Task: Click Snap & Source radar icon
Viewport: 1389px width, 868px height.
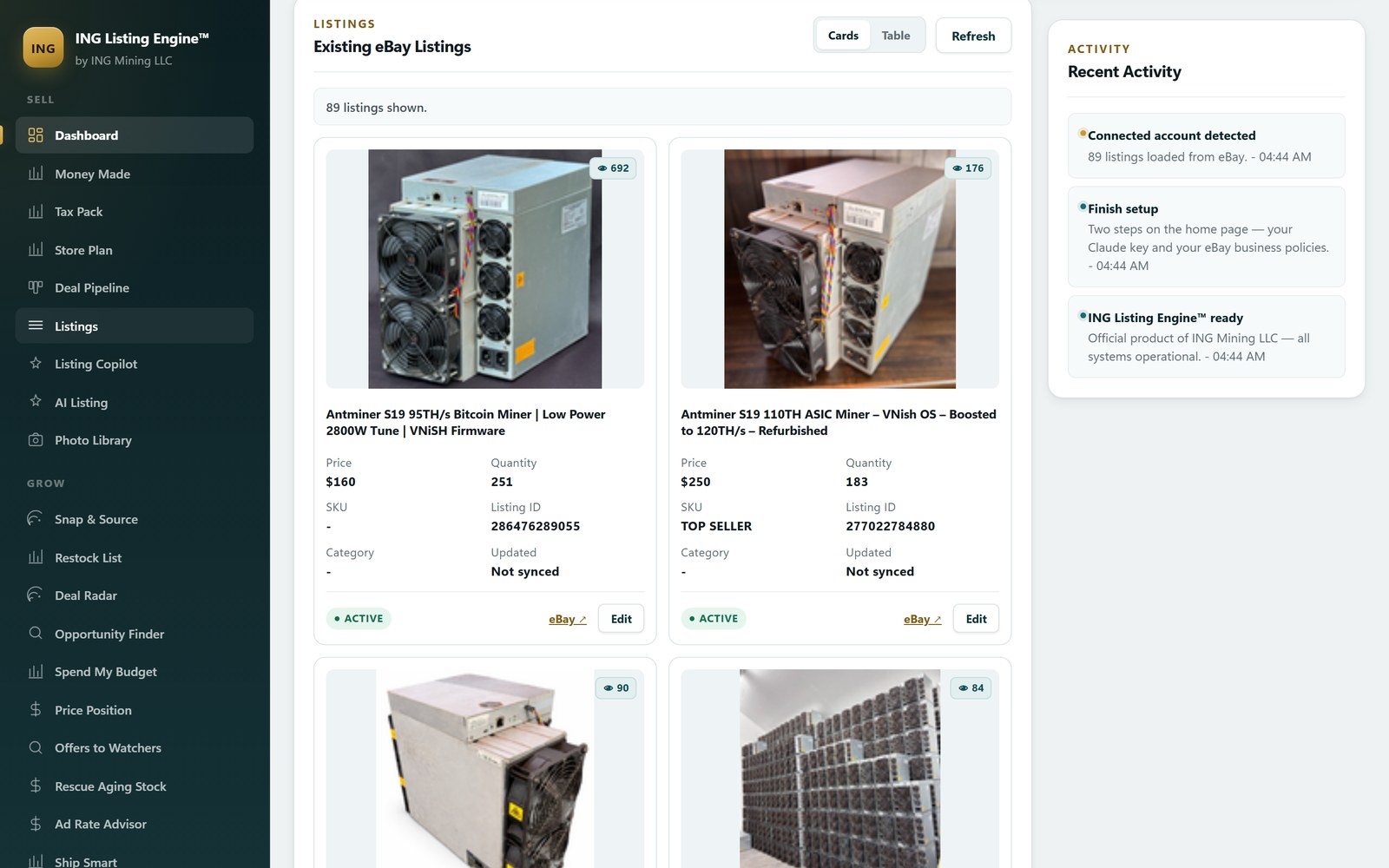Action: 36,519
